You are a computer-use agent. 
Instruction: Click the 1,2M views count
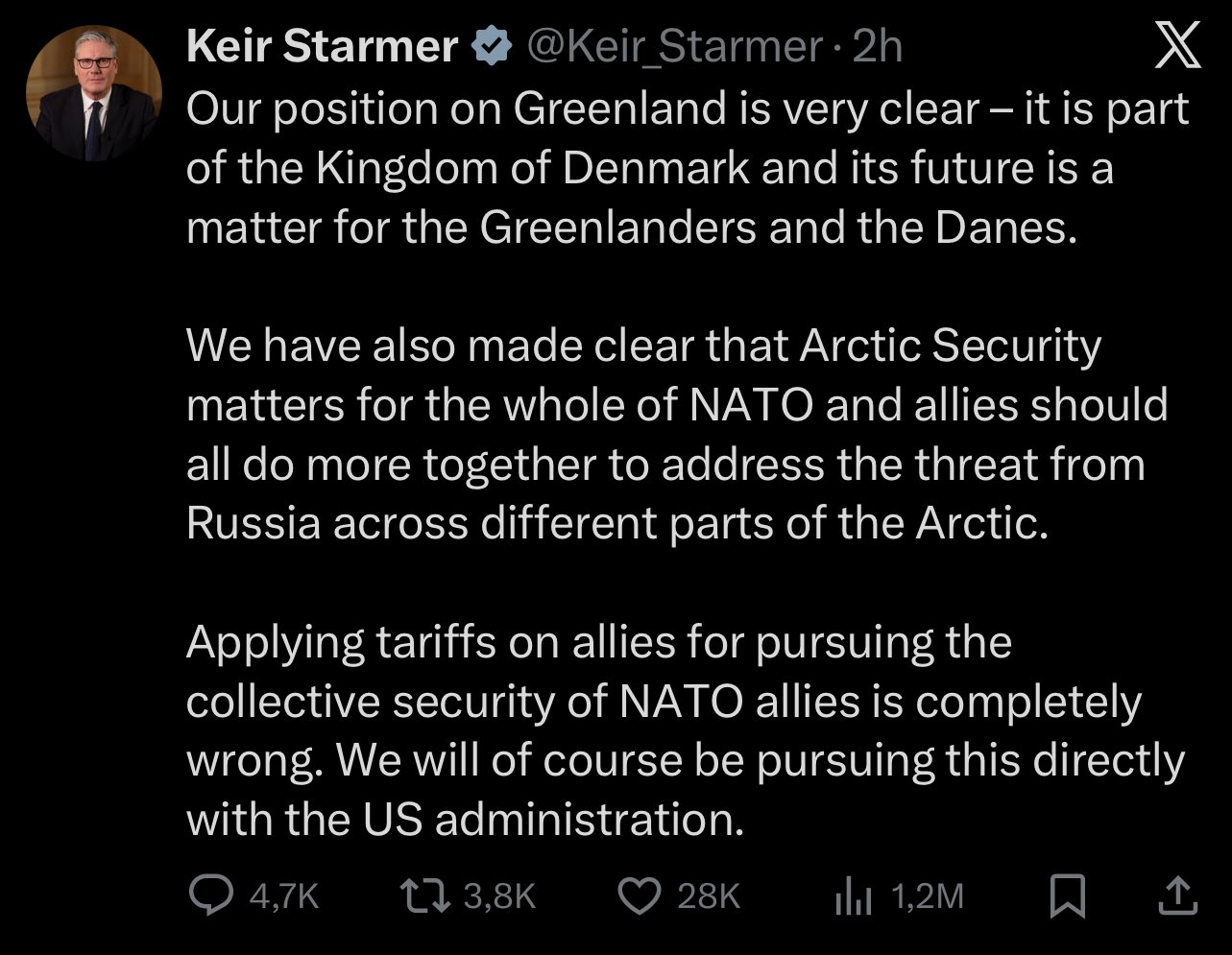(927, 895)
